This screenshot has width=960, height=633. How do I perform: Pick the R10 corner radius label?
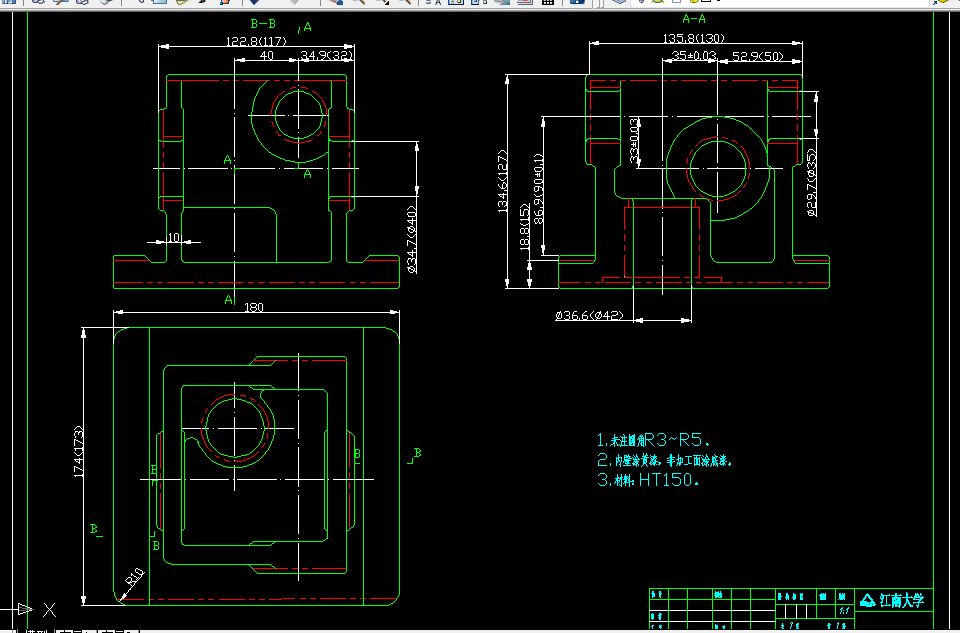135,577
